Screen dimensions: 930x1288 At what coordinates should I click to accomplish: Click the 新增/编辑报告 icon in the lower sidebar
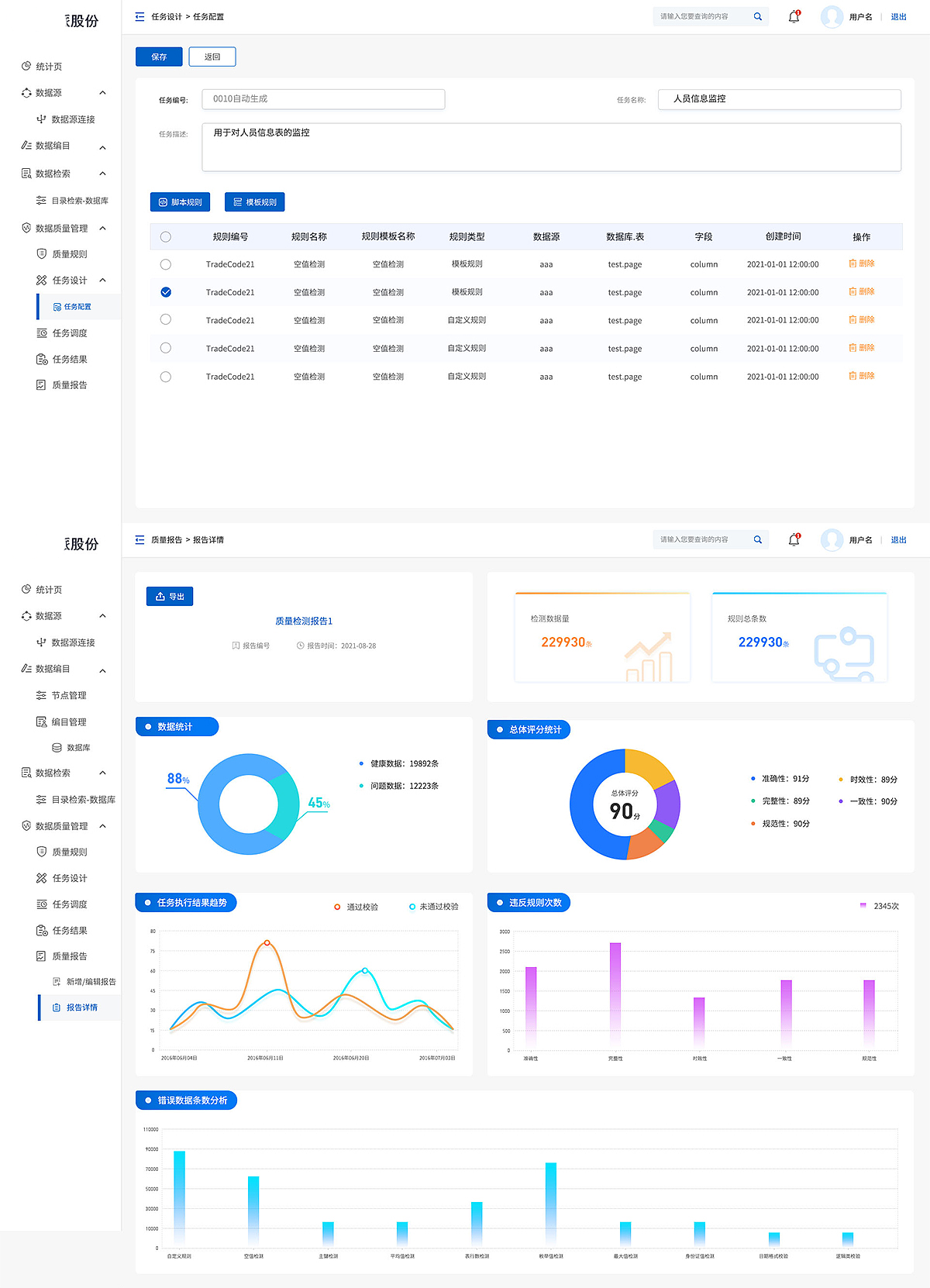tap(57, 981)
